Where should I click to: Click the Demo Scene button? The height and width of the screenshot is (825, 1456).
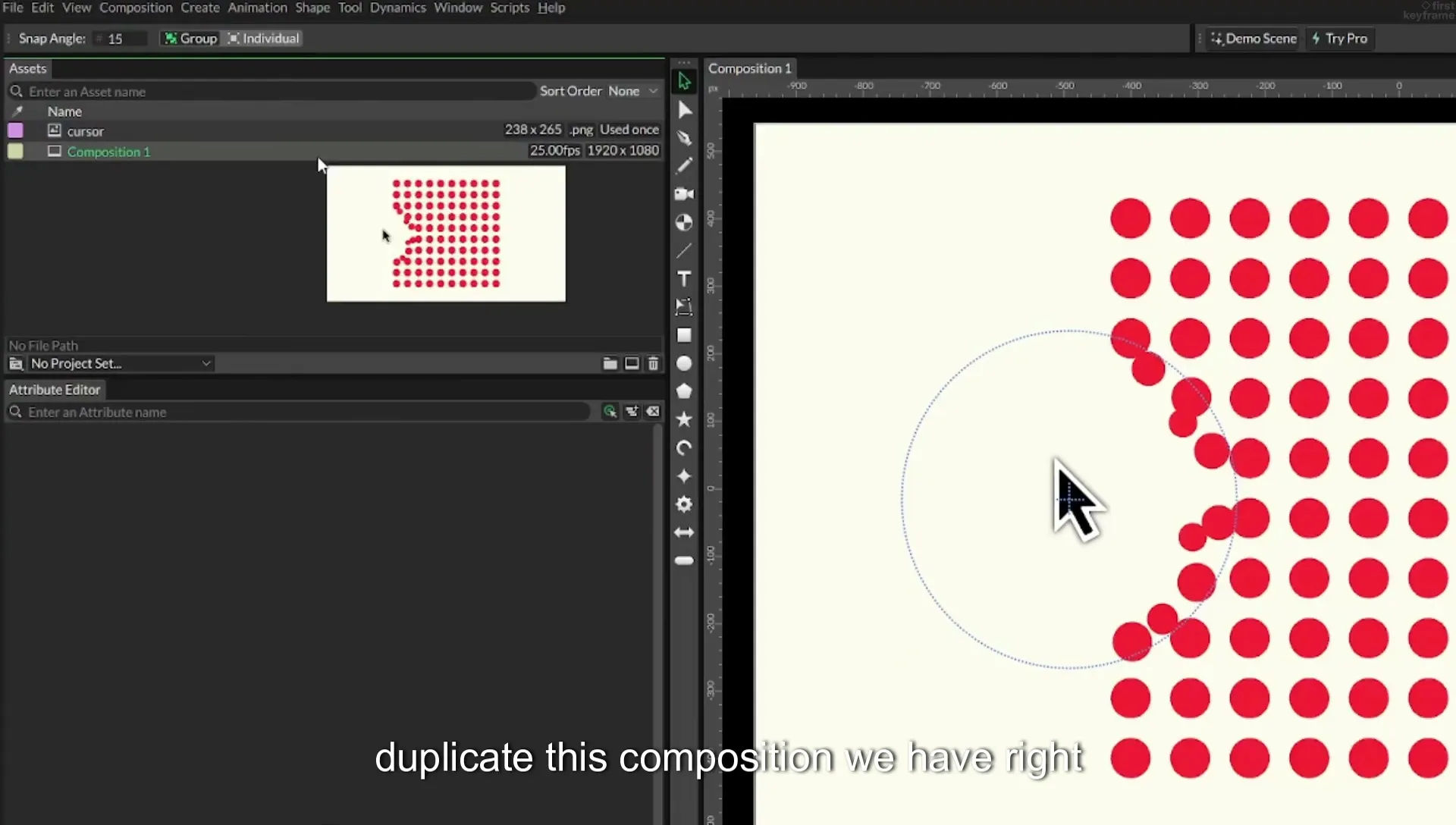coord(1254,39)
